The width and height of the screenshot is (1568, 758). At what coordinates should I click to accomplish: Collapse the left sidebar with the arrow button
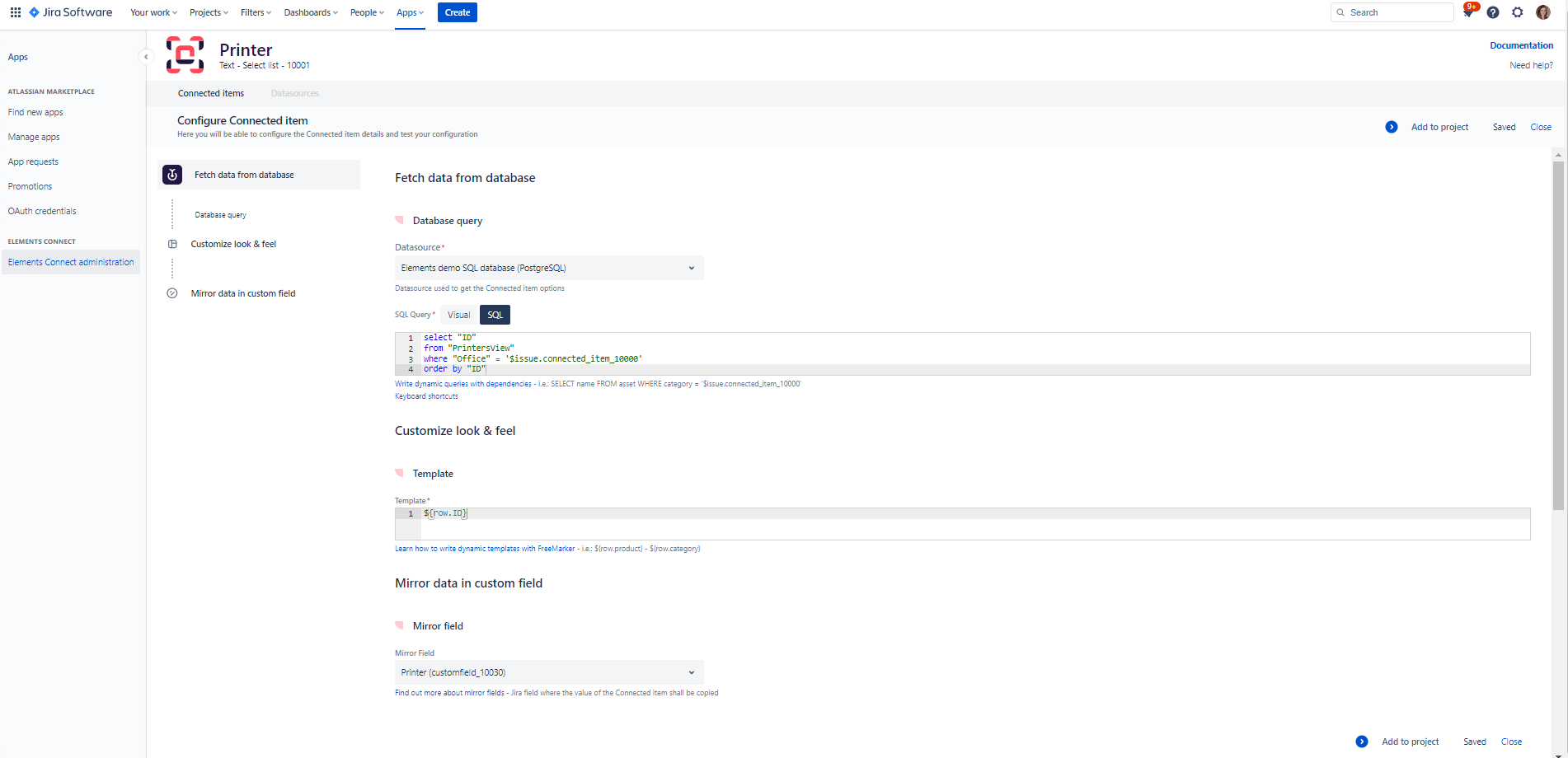click(x=146, y=57)
